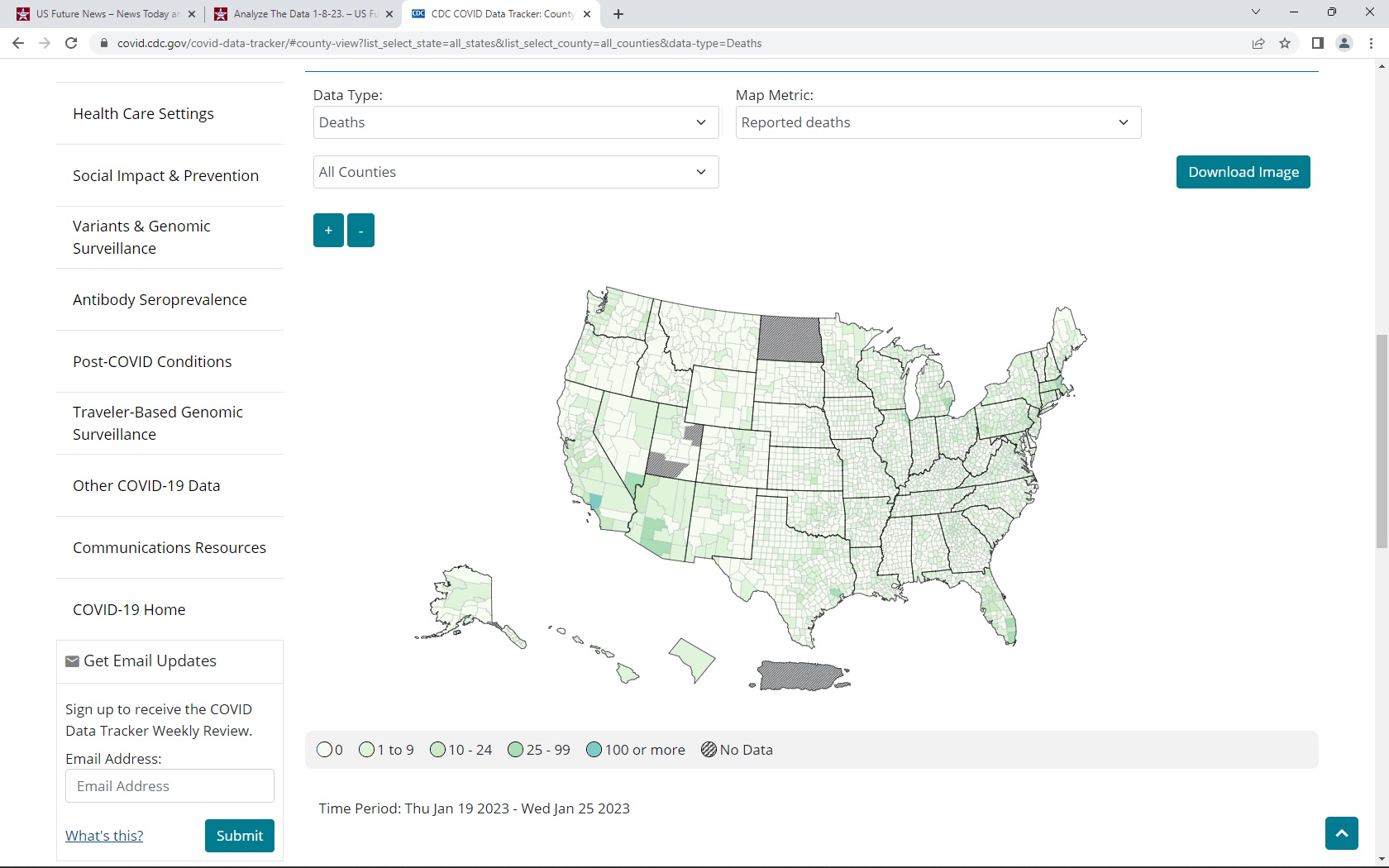Expand the Map Metric dropdown

pyautogui.click(x=938, y=122)
